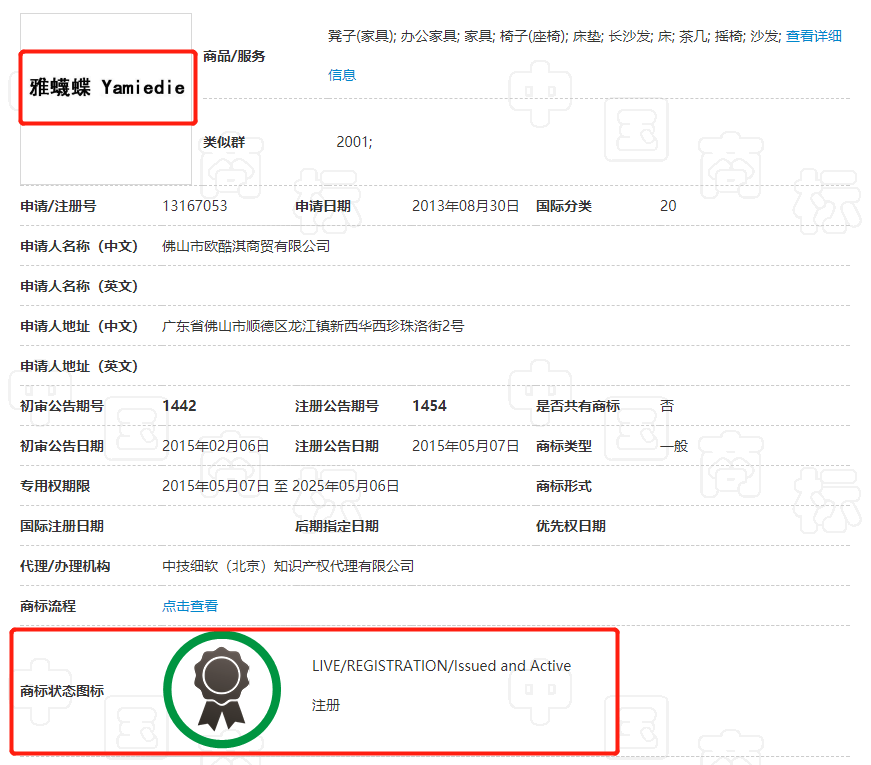
Task: Click preliminary announcement date 2015年02月06日
Action: (216, 446)
